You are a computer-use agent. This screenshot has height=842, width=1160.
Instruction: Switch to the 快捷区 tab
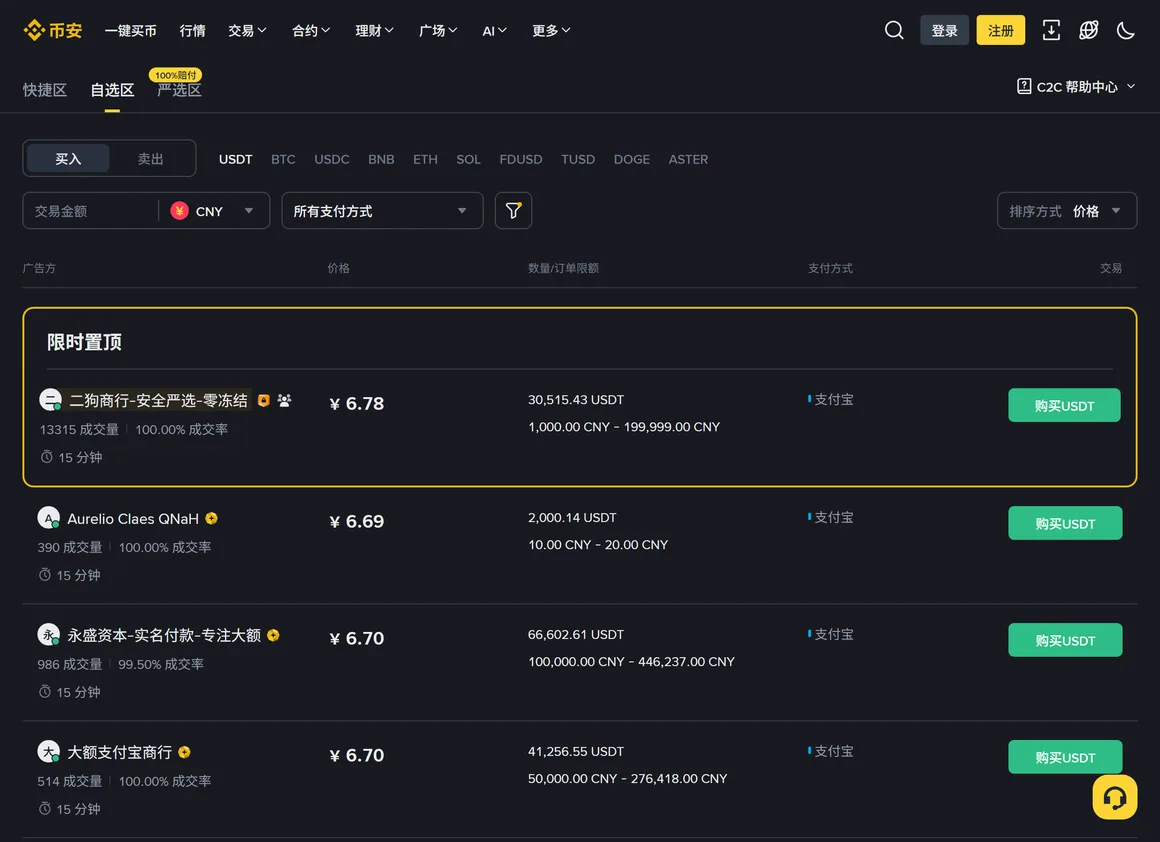(x=44, y=90)
